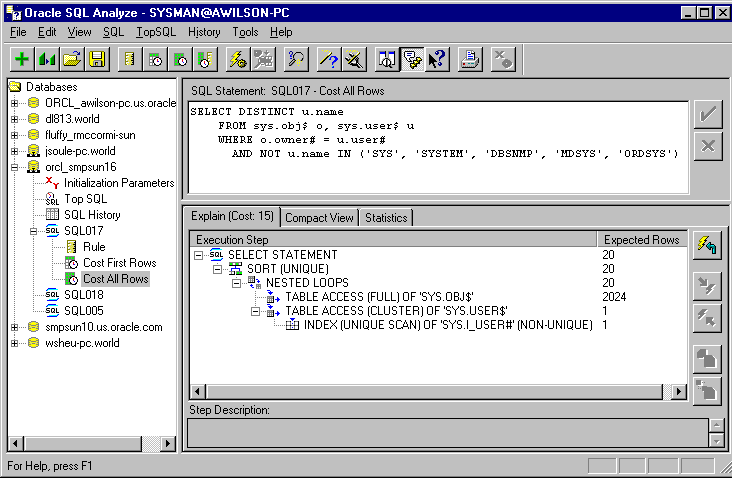Switch to the Statistics tab
This screenshot has width=732, height=478.
pyautogui.click(x=386, y=218)
